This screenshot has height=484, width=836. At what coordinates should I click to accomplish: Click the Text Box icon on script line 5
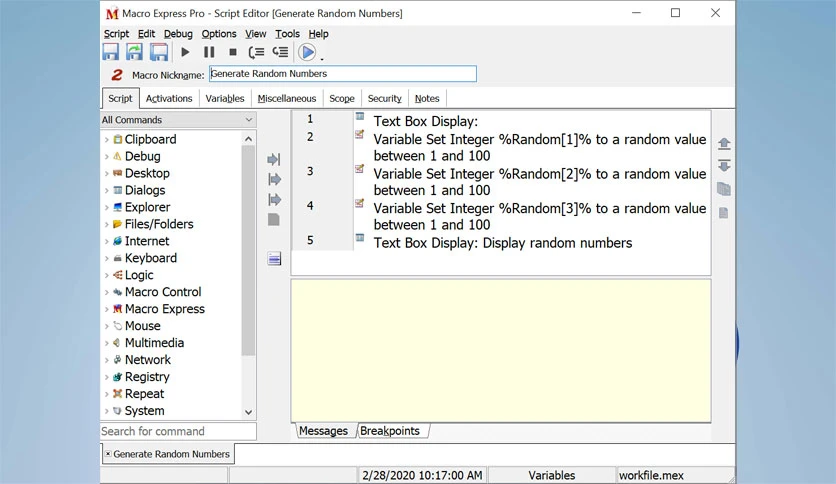pyautogui.click(x=360, y=238)
